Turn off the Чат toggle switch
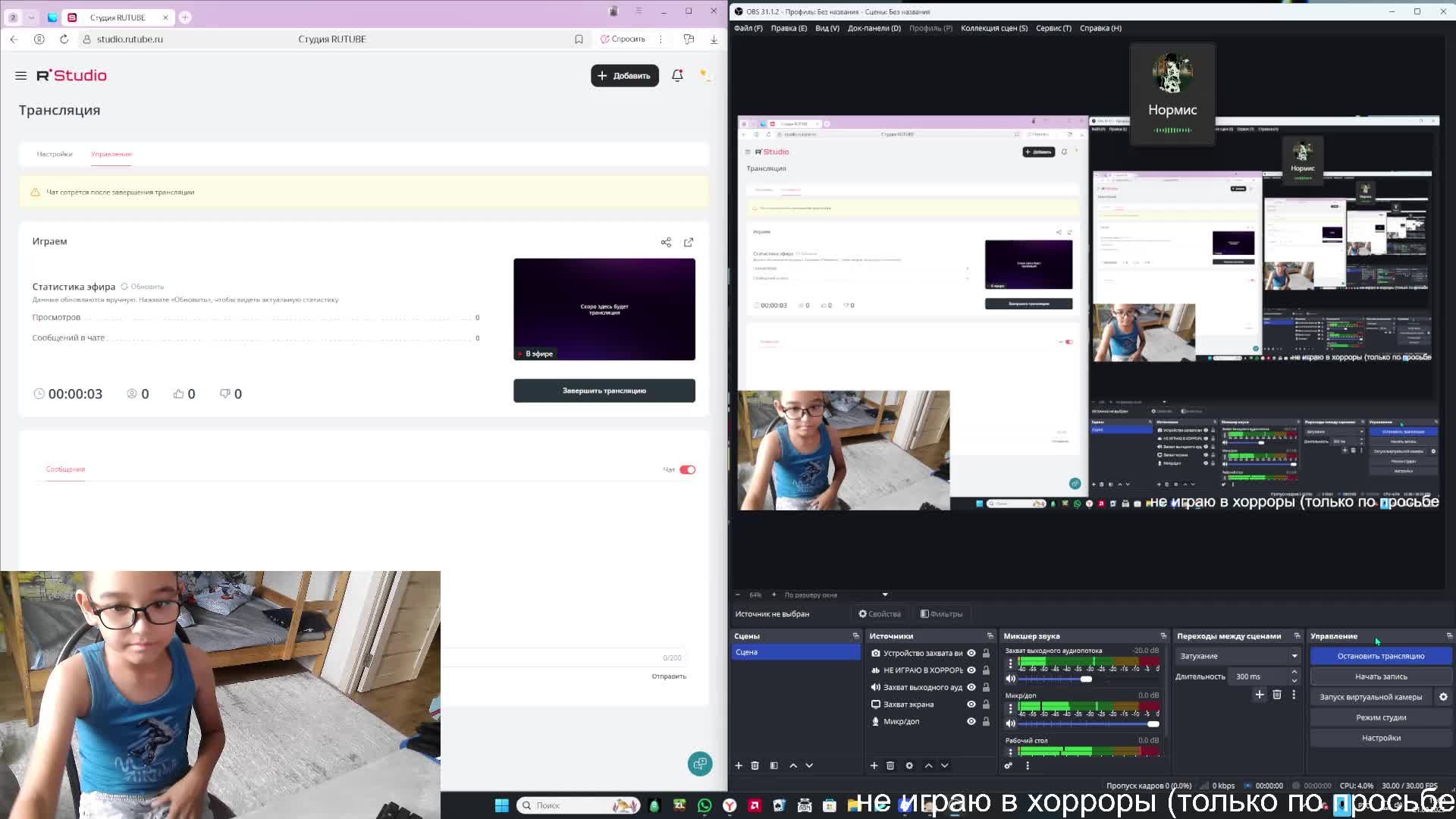 tap(687, 470)
